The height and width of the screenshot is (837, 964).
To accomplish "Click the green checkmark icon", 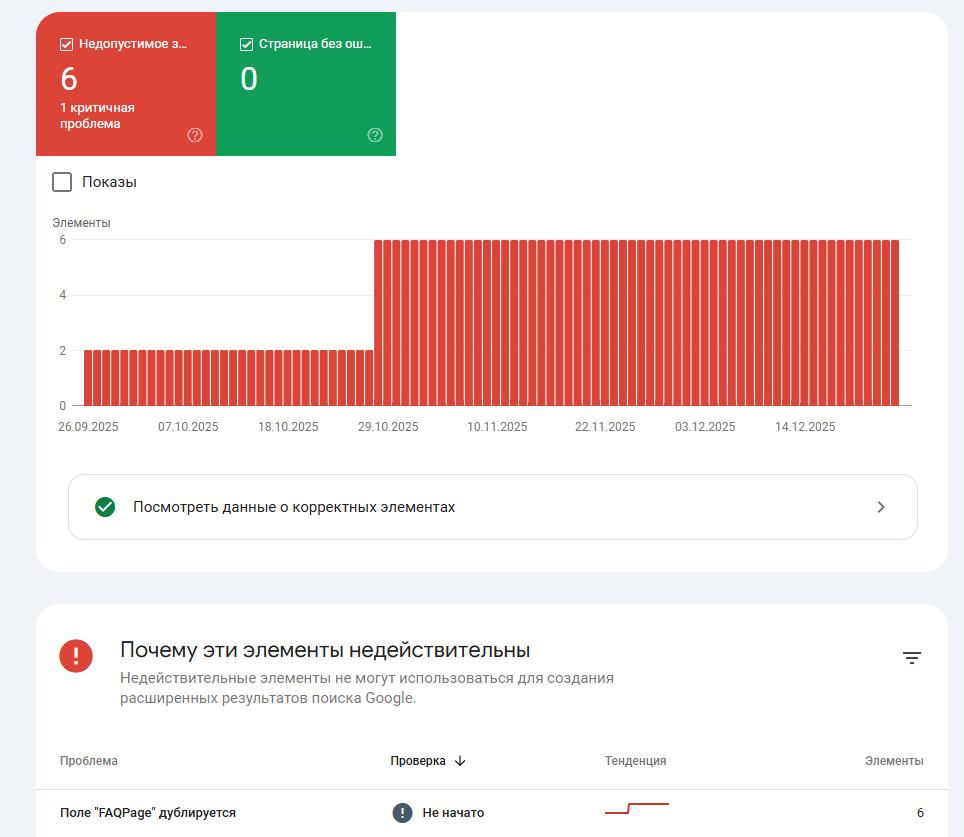I will (x=105, y=507).
